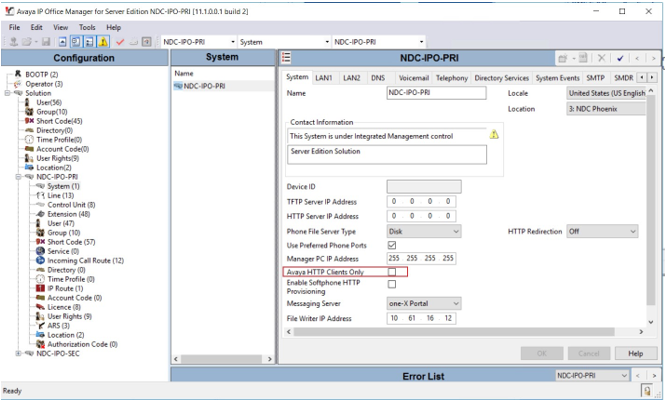Switch to the LAN1 tab
The width and height of the screenshot is (665, 402).
pos(324,78)
